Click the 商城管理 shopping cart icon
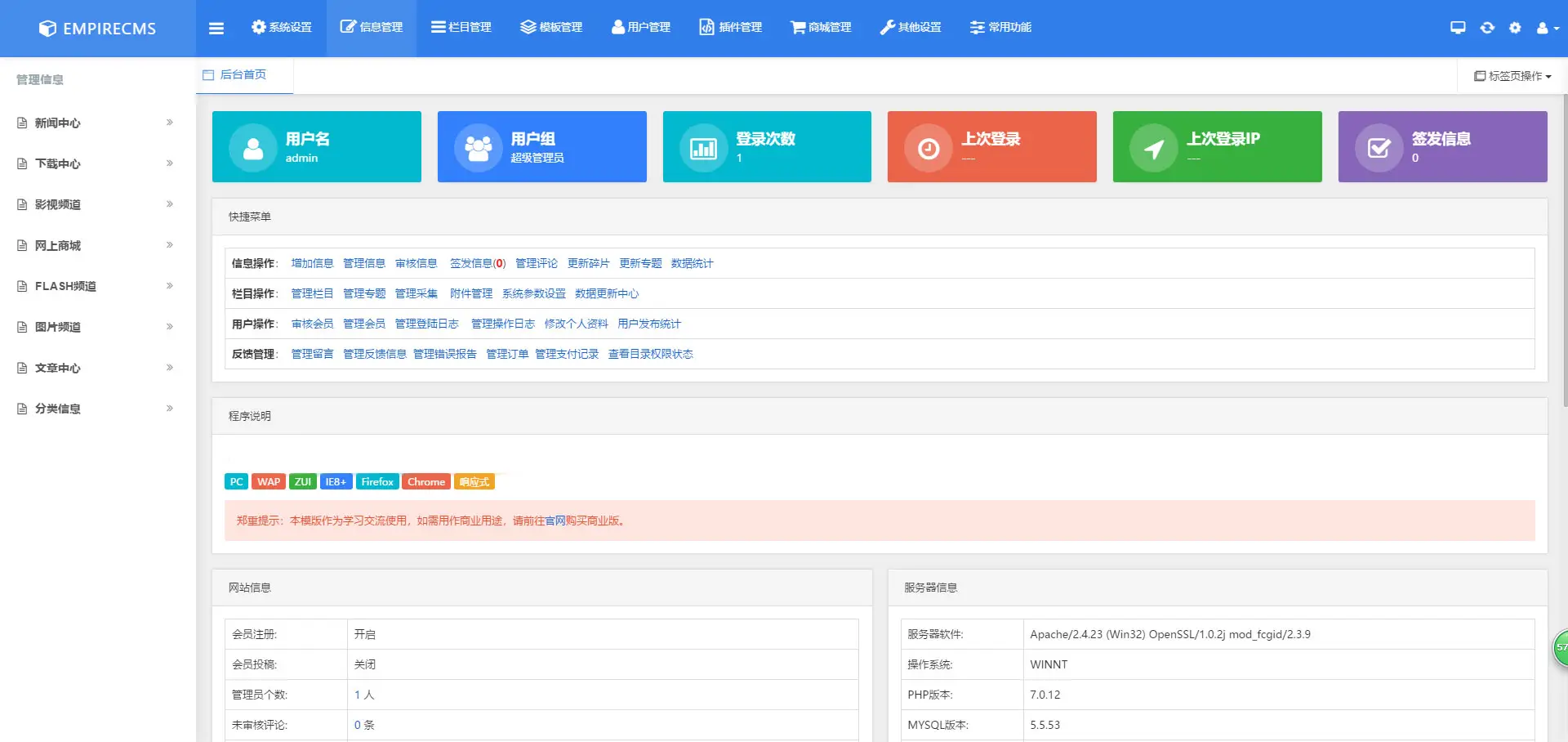The image size is (1568, 742). [820, 27]
